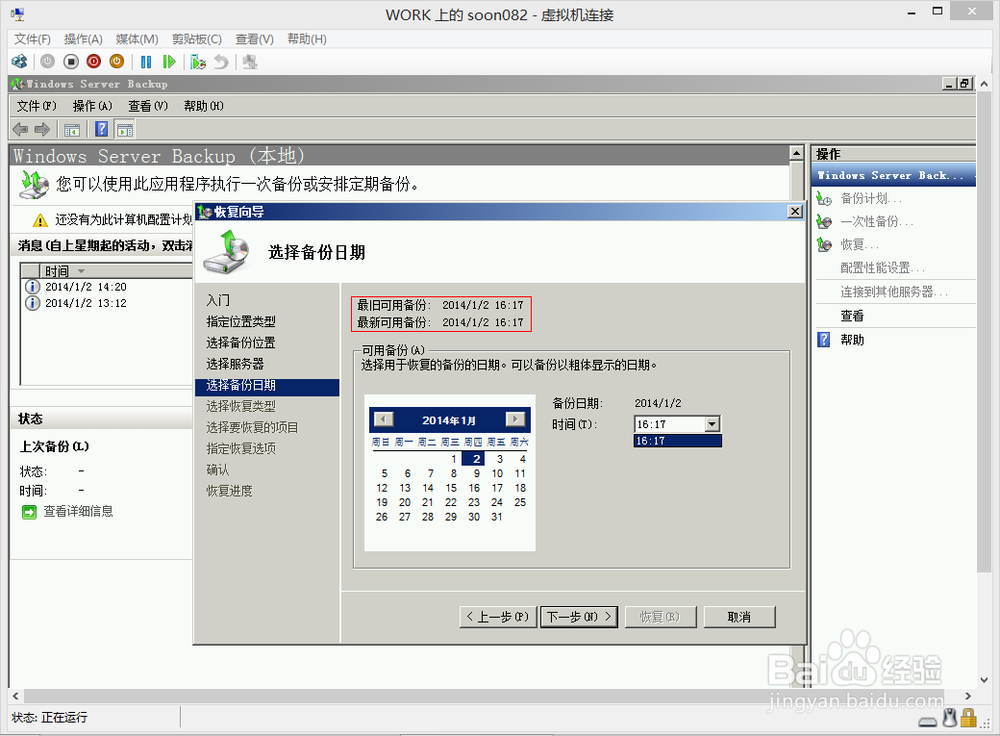1000x736 pixels.
Task: Turn off the VM with the stop icon
Action: click(71, 62)
